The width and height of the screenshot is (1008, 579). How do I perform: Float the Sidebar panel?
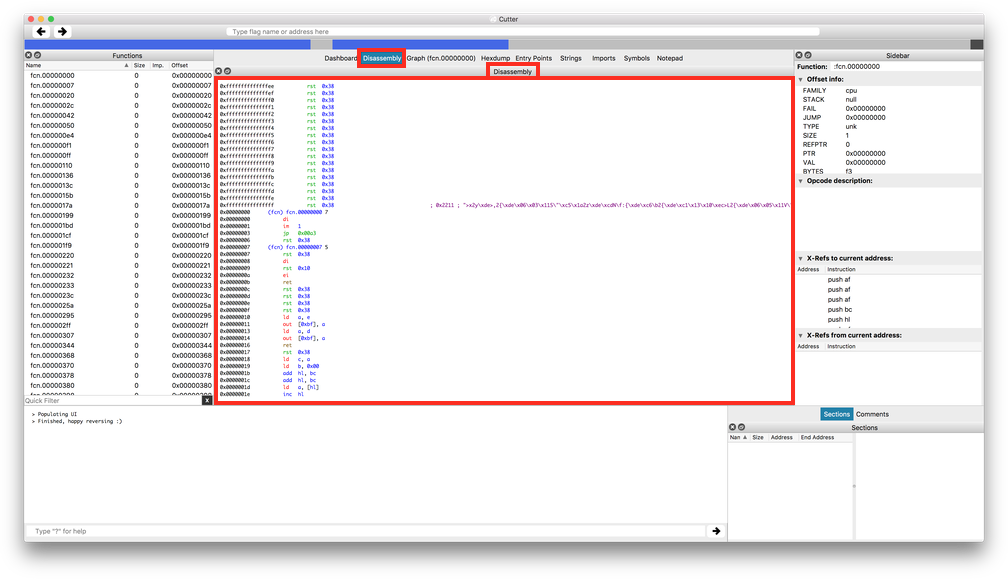coord(808,55)
